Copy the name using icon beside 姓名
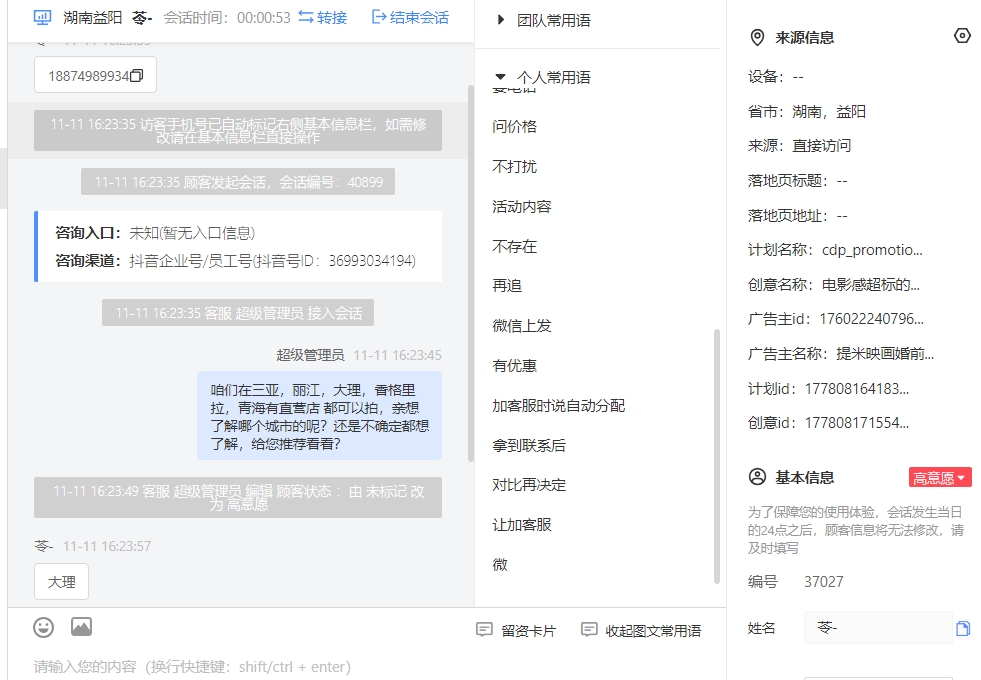981x680 pixels. 963,629
